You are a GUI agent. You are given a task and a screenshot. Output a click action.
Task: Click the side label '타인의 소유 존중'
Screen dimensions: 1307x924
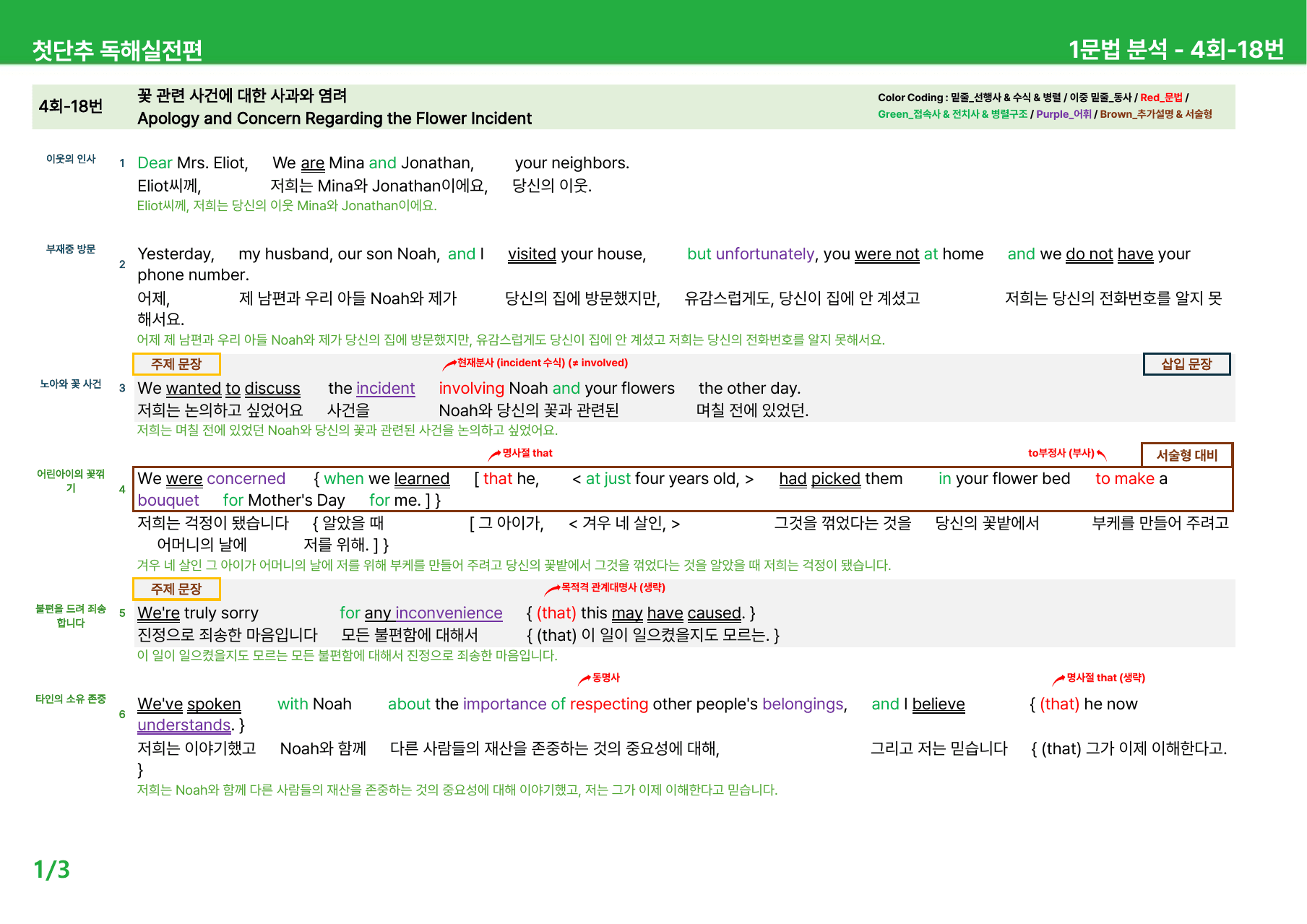pyautogui.click(x=71, y=699)
